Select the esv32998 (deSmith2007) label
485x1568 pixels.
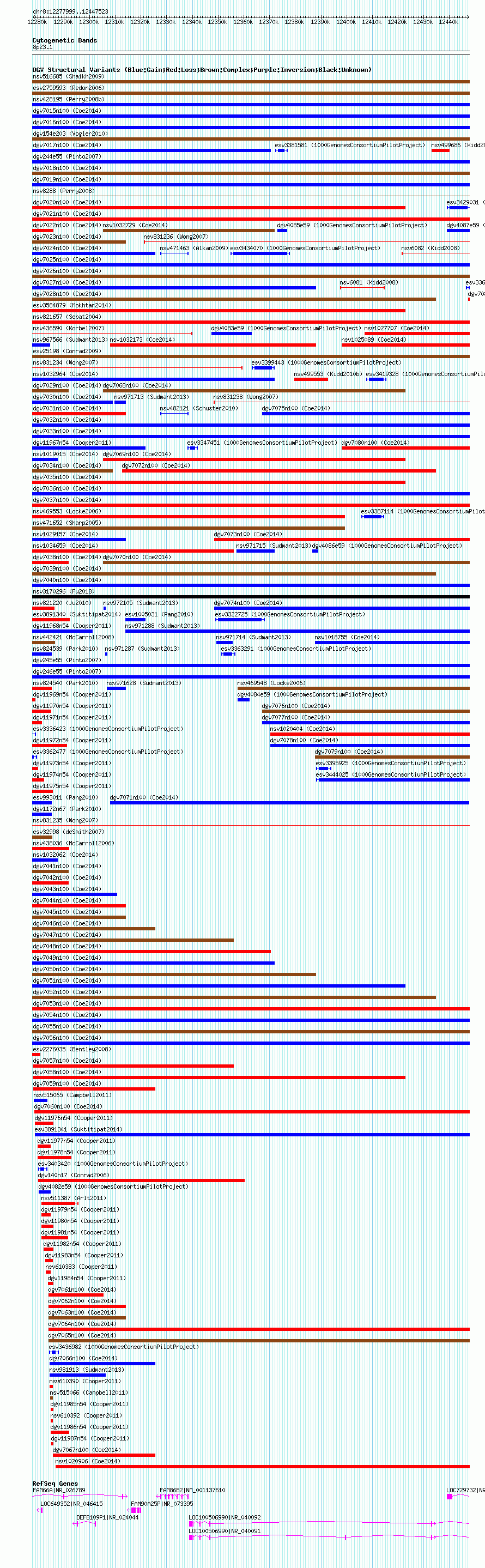click(x=68, y=832)
